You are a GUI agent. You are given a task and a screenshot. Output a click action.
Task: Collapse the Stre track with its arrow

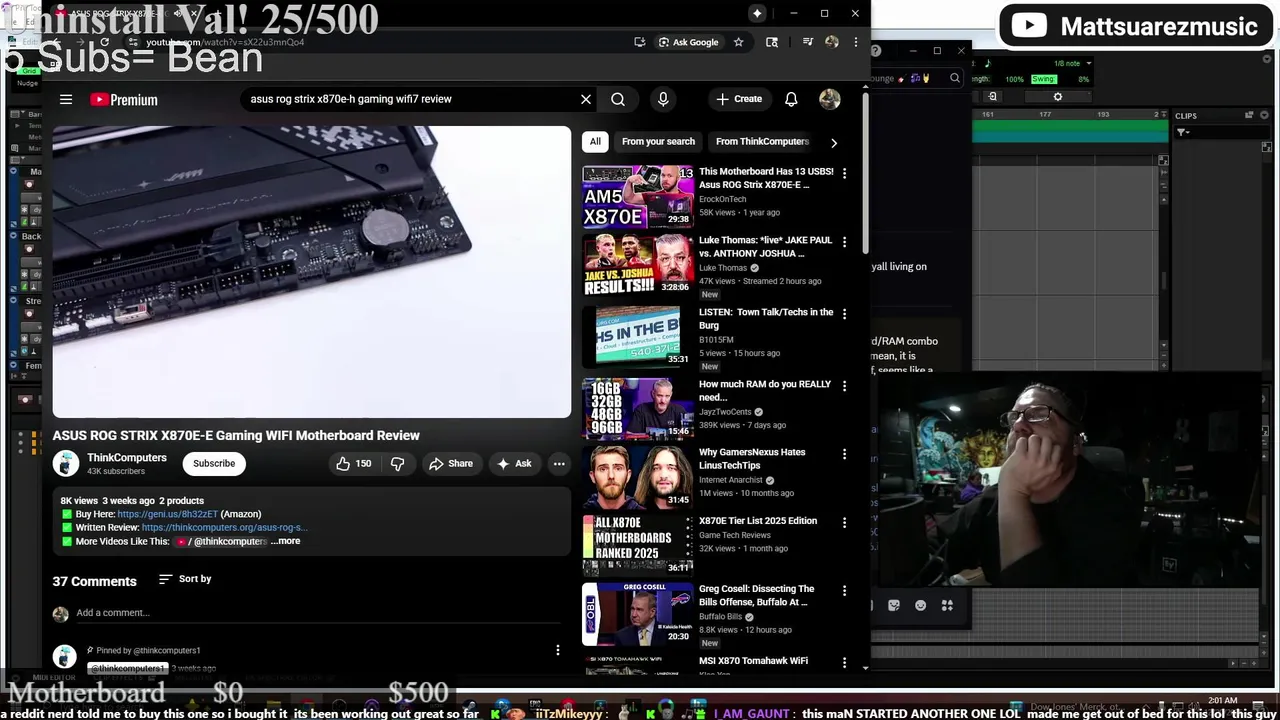tap(13, 301)
